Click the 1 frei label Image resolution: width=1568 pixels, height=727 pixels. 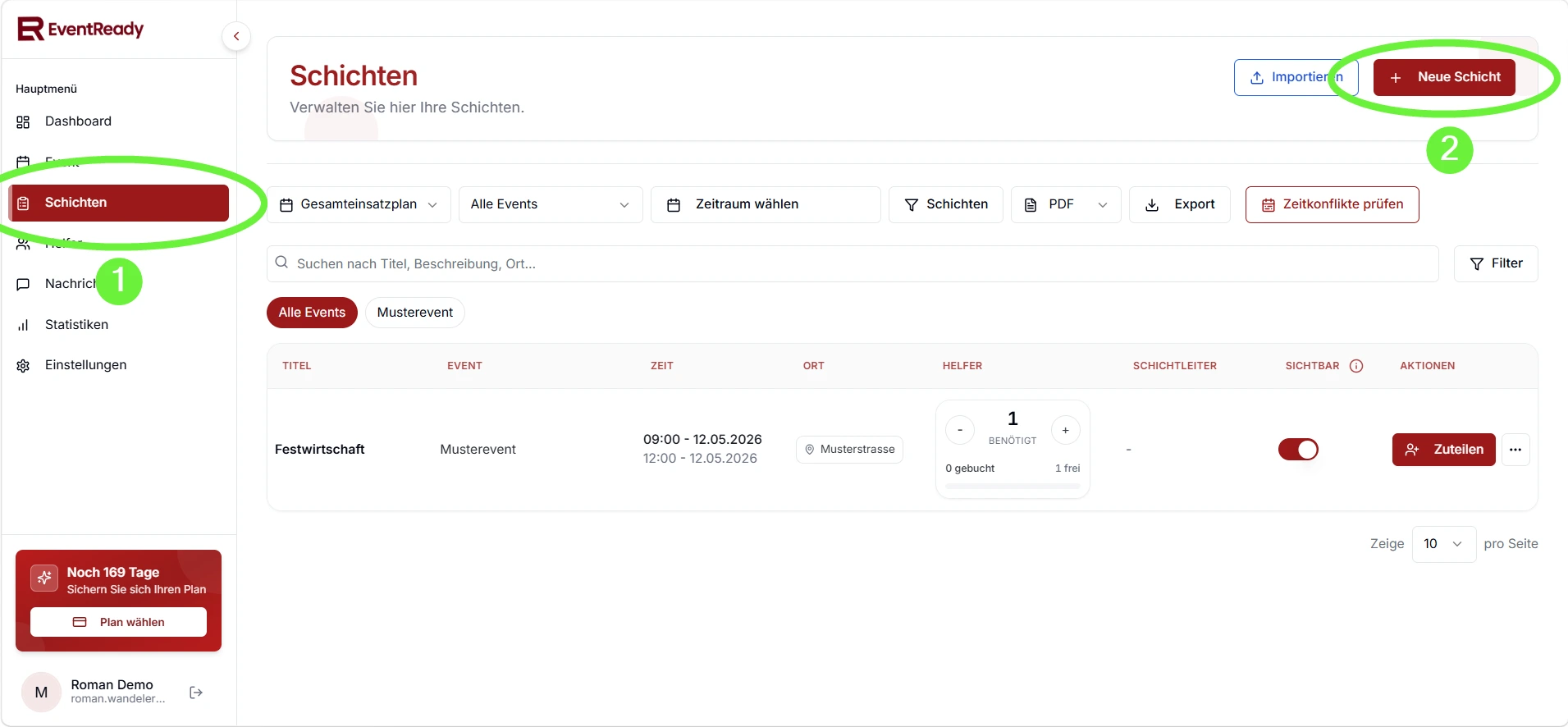click(1067, 469)
